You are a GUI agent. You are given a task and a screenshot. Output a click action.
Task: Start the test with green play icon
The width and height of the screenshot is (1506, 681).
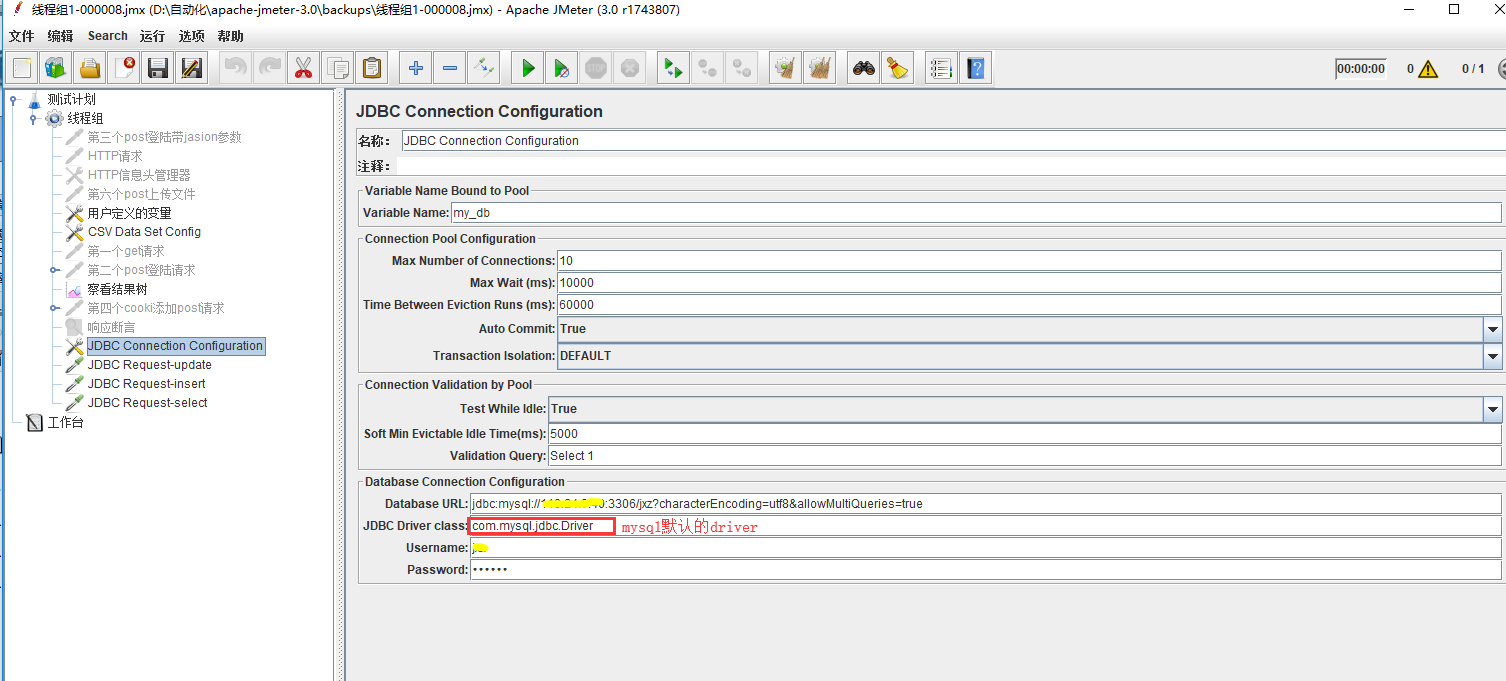528,68
